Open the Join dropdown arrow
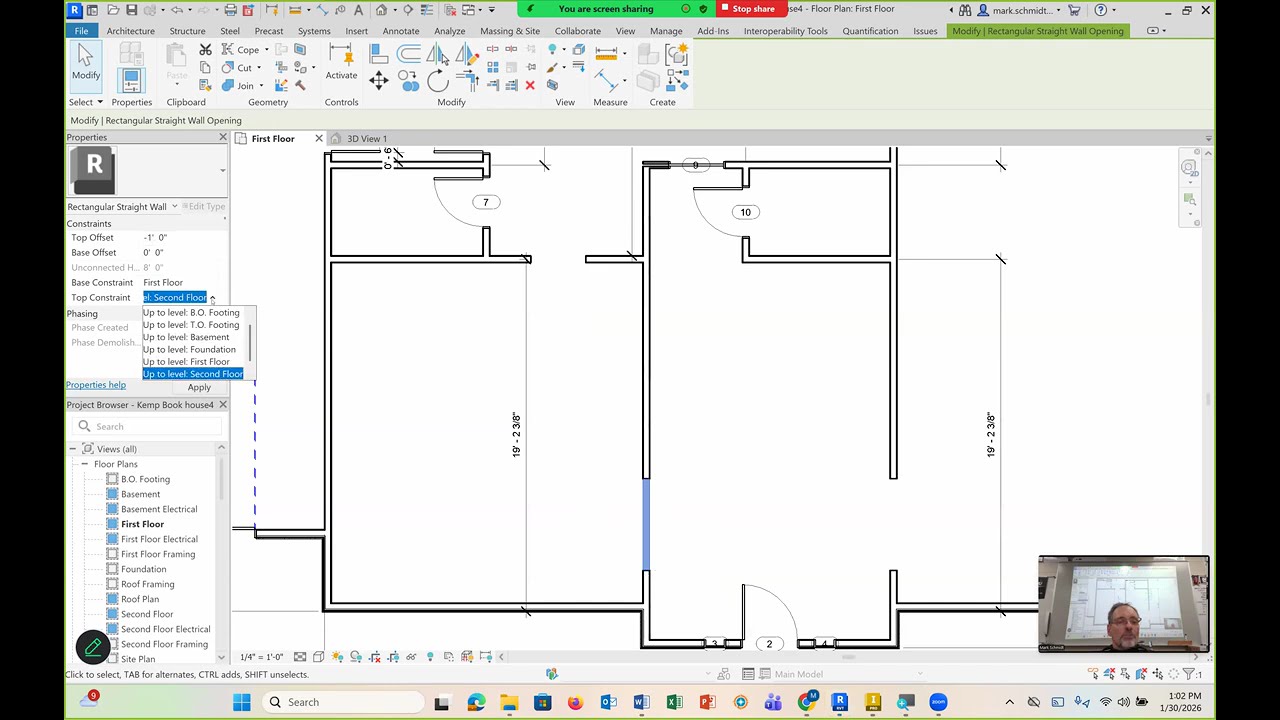Screen dimensions: 1280x720 (x=262, y=86)
